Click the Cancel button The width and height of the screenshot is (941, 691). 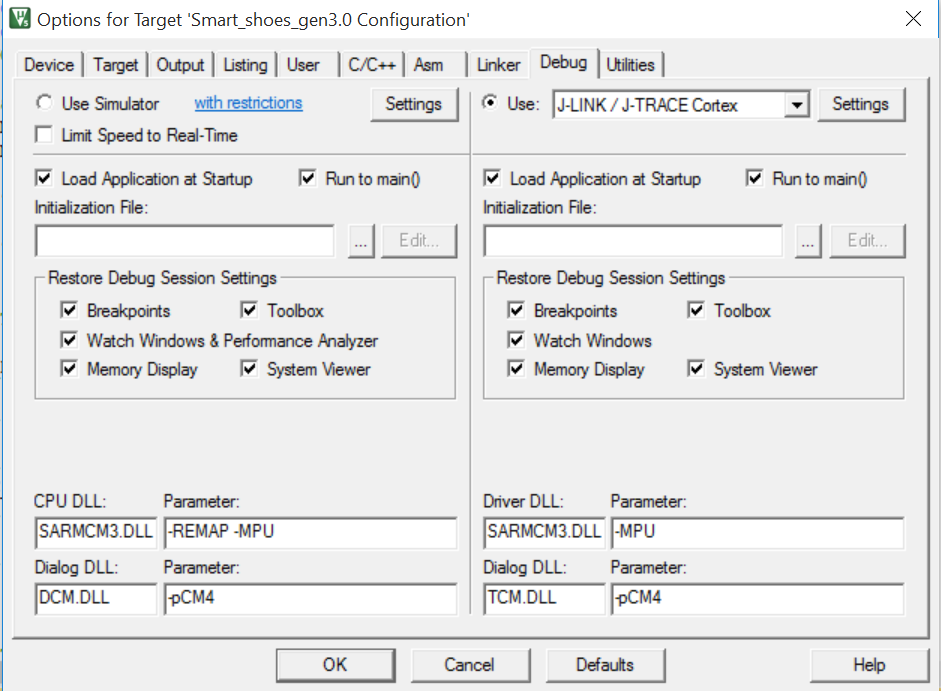tap(470, 665)
